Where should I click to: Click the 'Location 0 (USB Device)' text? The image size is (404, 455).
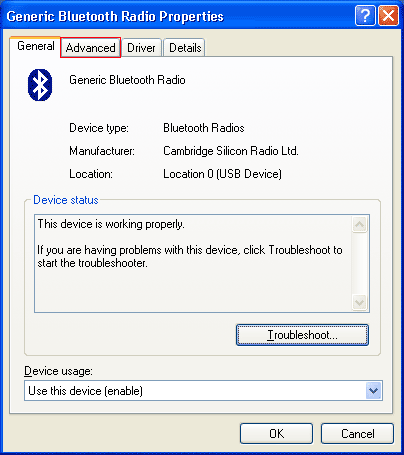pos(222,174)
